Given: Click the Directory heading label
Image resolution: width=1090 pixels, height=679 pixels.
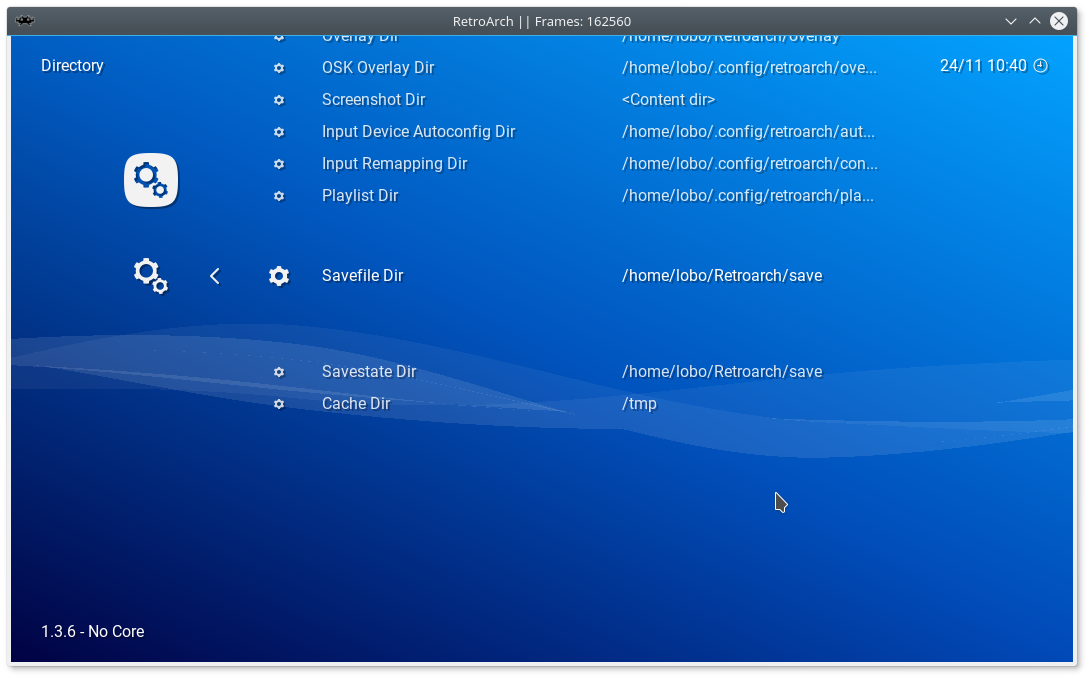Looking at the screenshot, I should click(x=72, y=65).
